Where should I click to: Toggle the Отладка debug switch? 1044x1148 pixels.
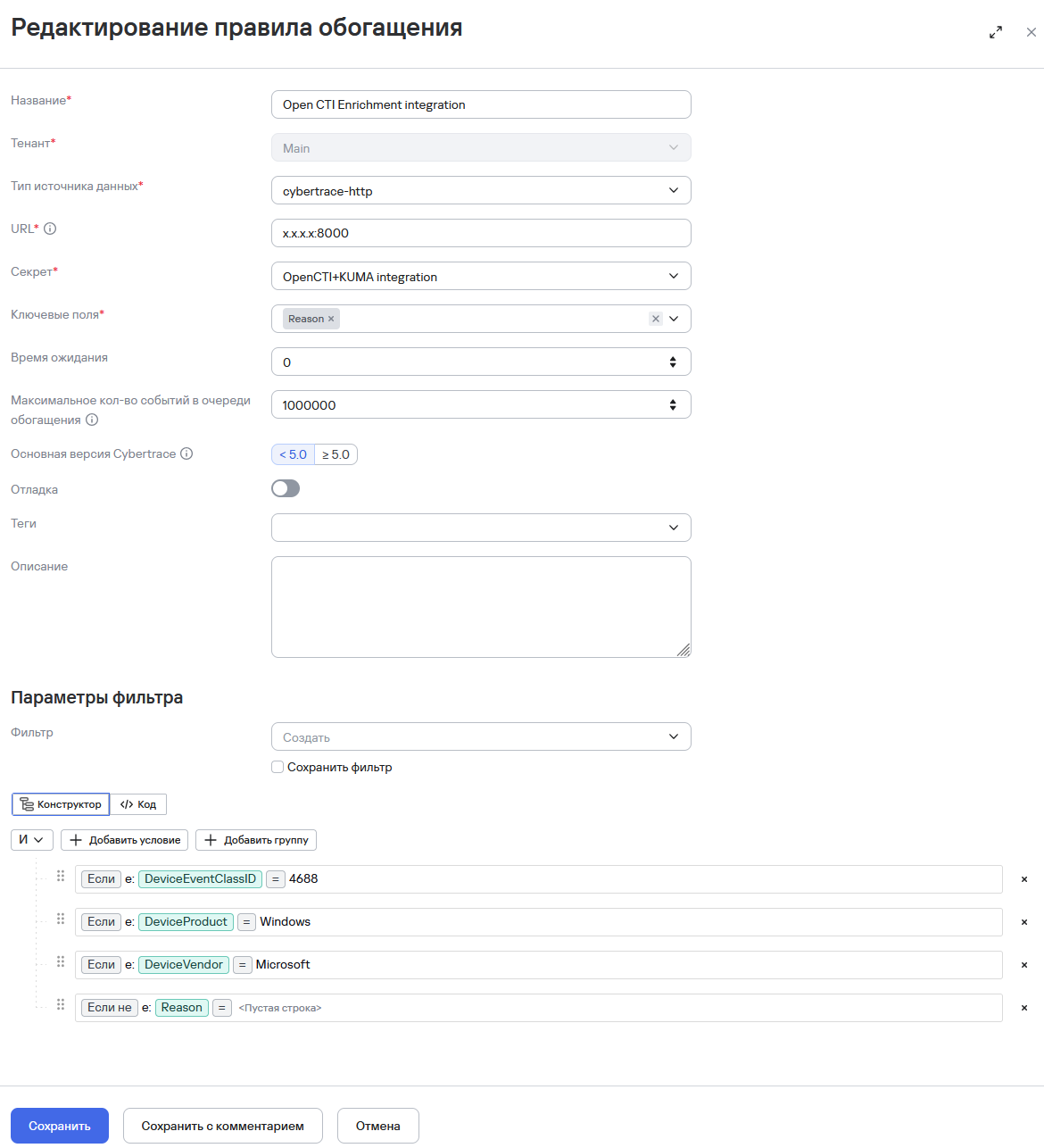click(286, 488)
